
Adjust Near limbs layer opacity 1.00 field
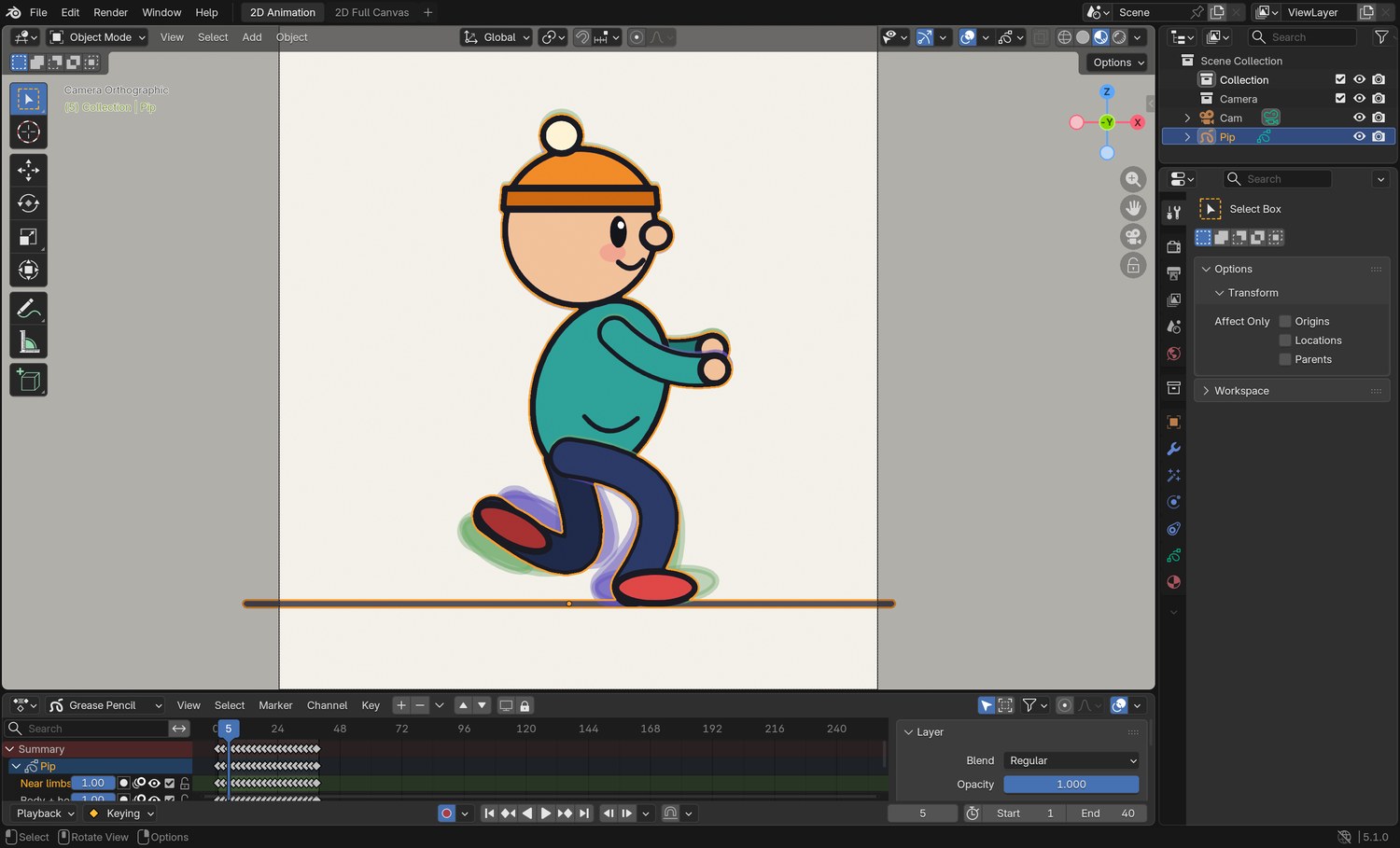[93, 784]
